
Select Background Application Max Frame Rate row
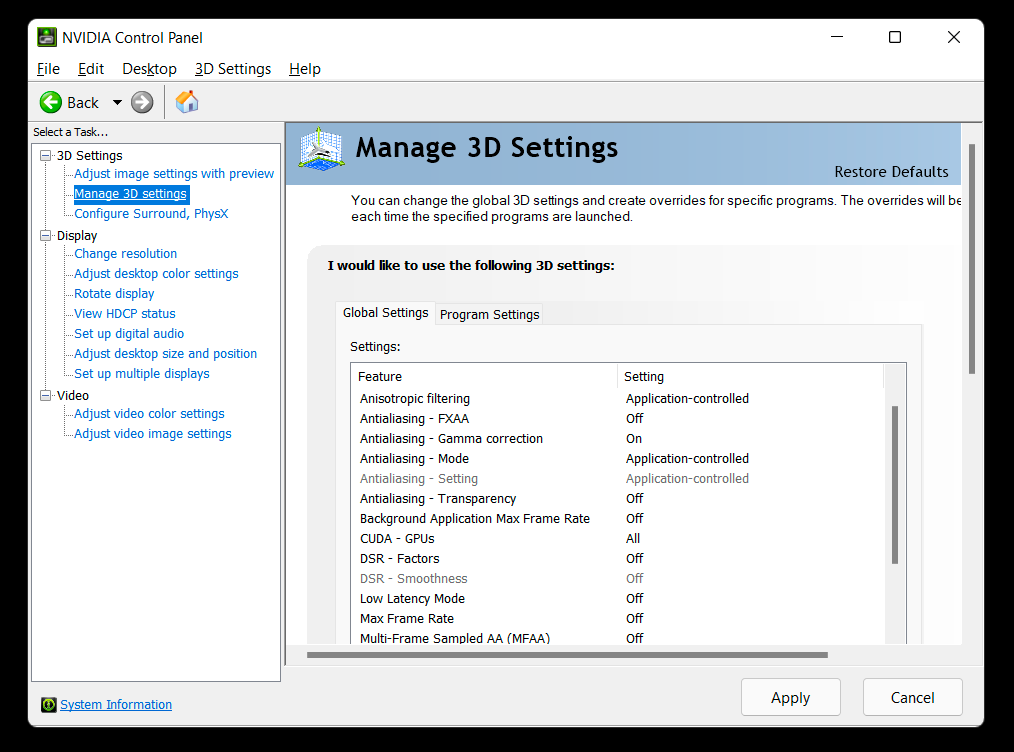[x=620, y=519]
